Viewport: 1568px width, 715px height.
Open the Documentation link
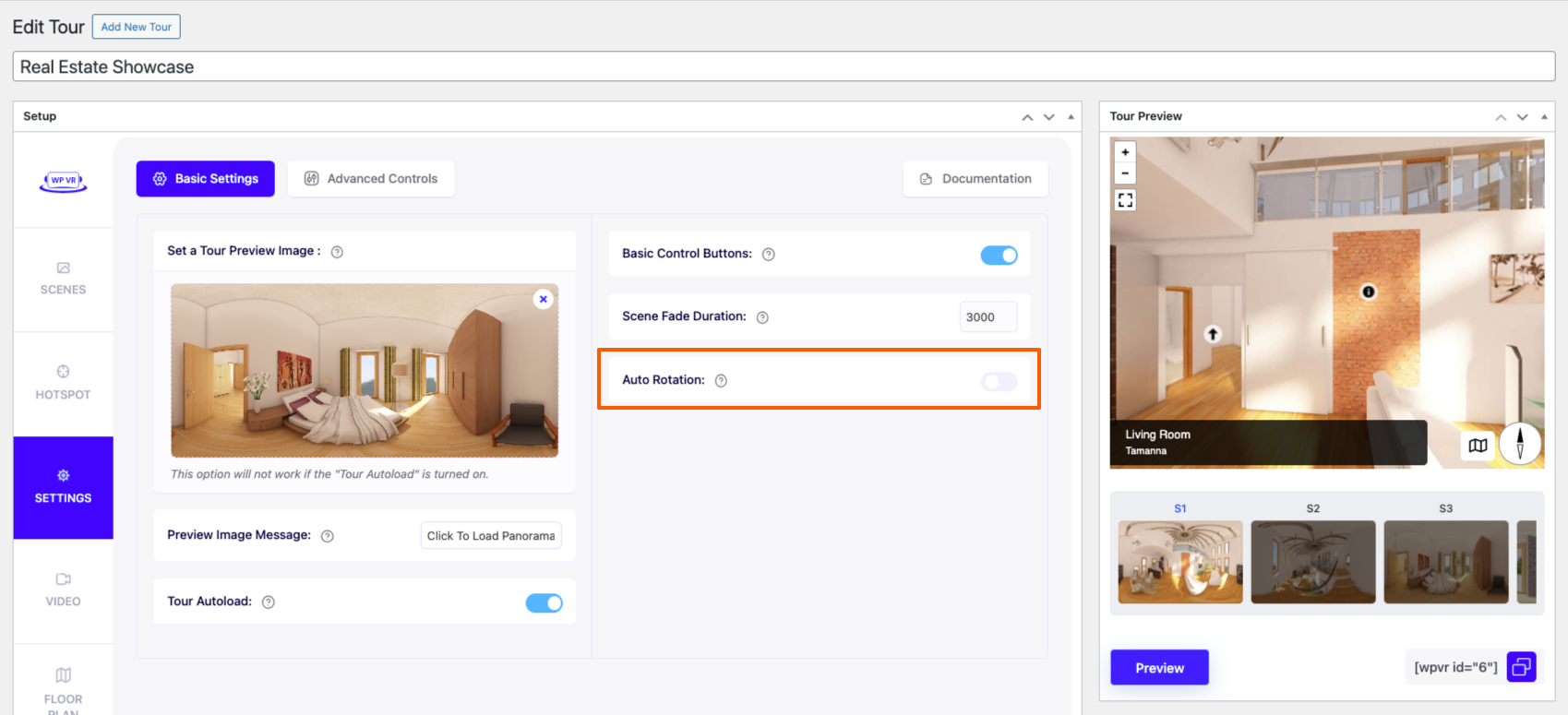(976, 179)
